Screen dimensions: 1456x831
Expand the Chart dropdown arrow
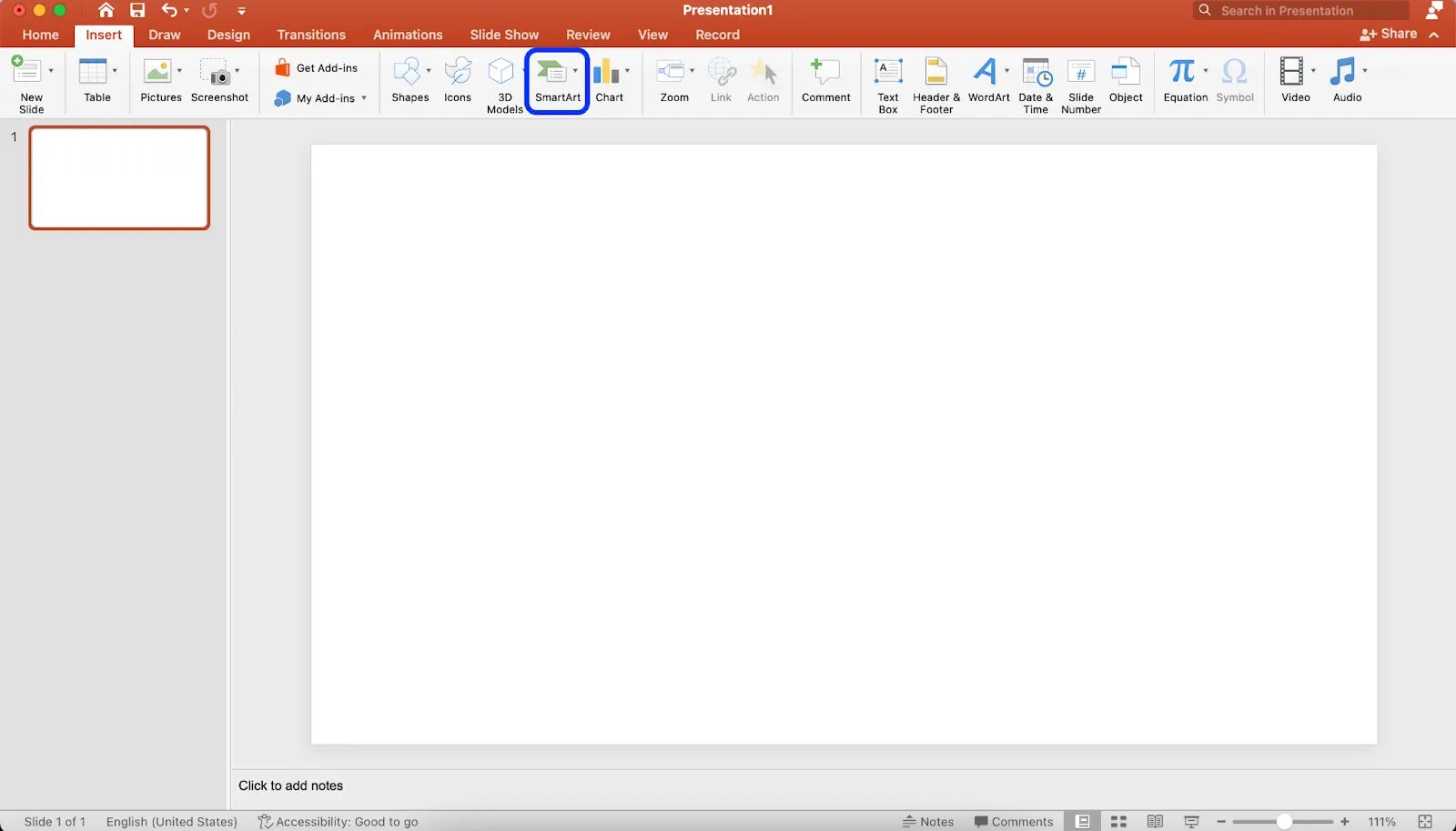pos(627,71)
